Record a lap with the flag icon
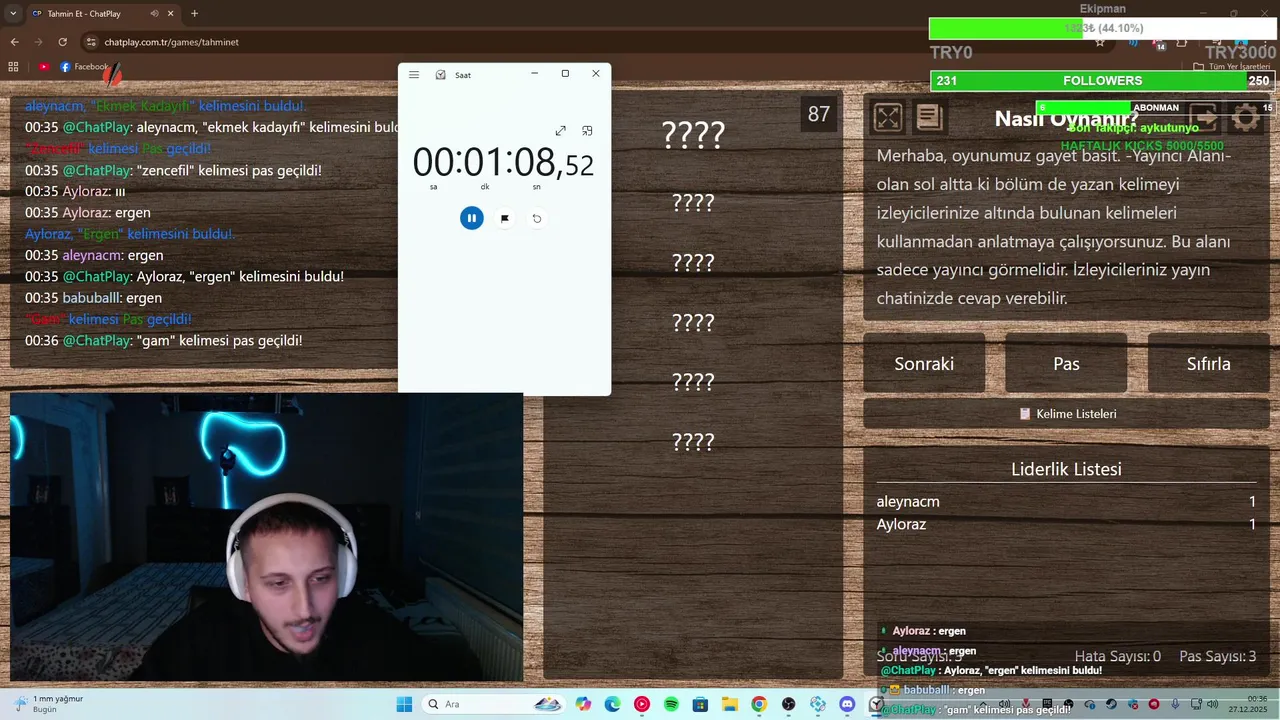 click(505, 218)
